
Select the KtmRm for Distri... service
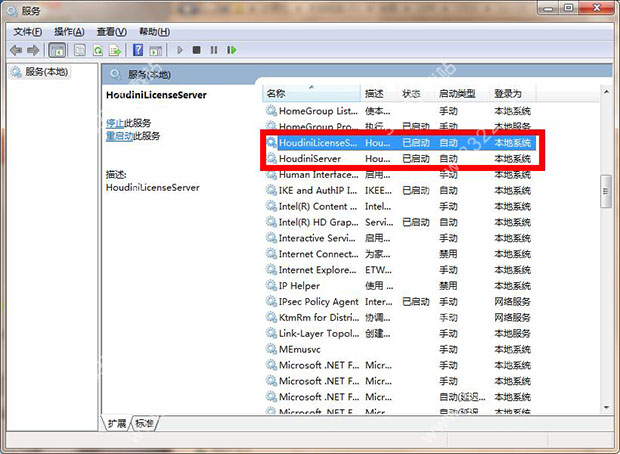click(x=400, y=317)
